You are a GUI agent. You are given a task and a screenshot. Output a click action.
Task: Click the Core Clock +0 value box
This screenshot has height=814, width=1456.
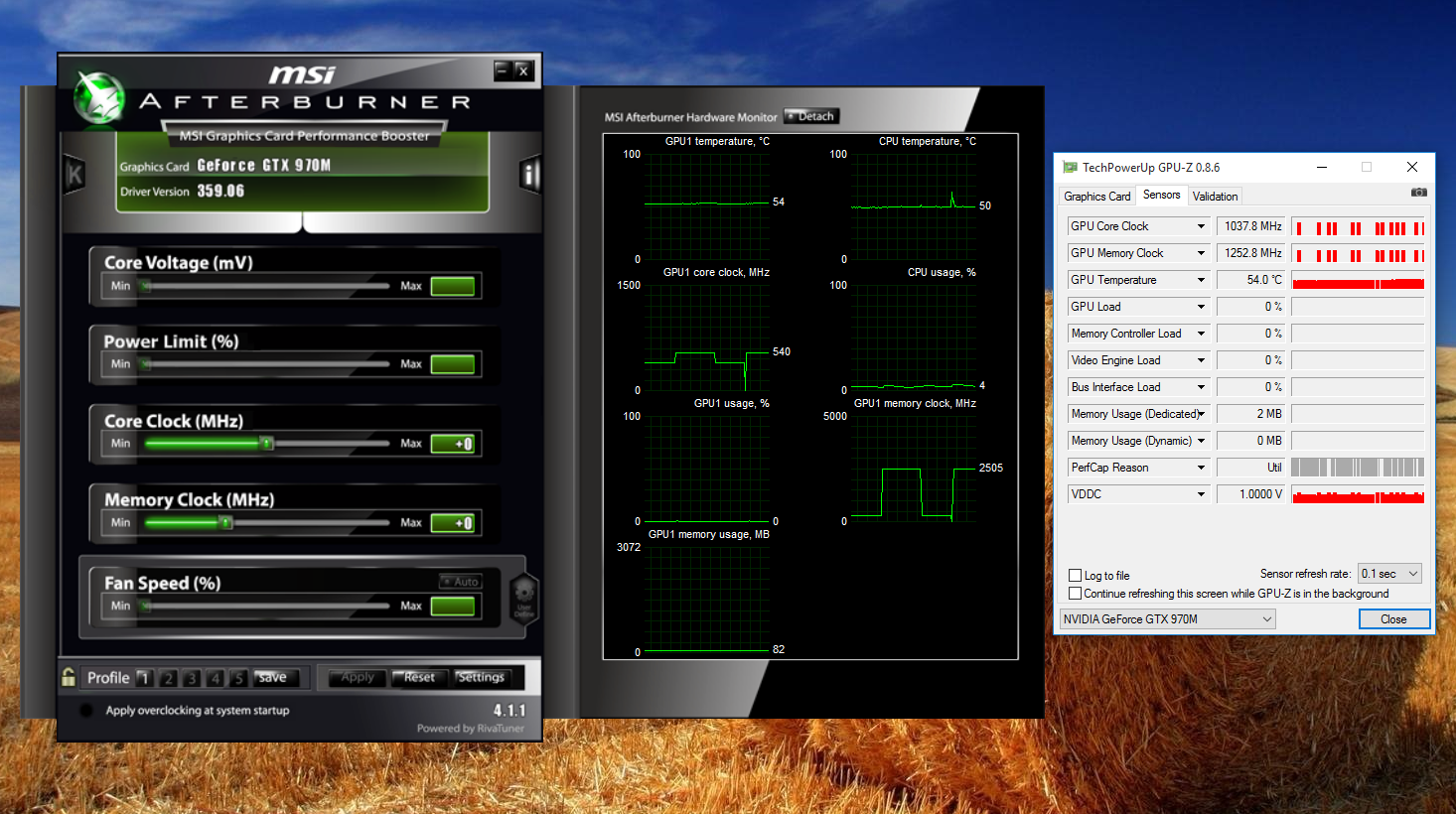(x=453, y=443)
